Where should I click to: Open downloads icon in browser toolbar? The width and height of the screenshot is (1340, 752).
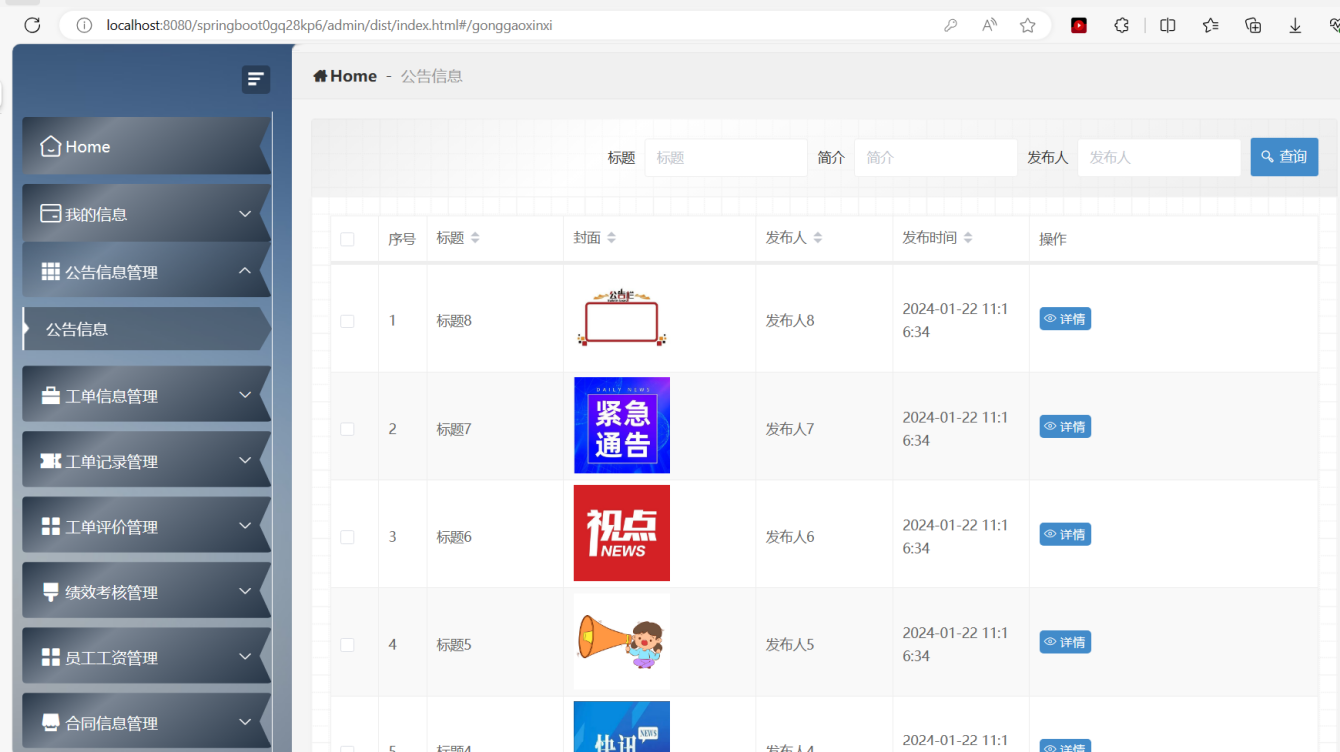1295,25
